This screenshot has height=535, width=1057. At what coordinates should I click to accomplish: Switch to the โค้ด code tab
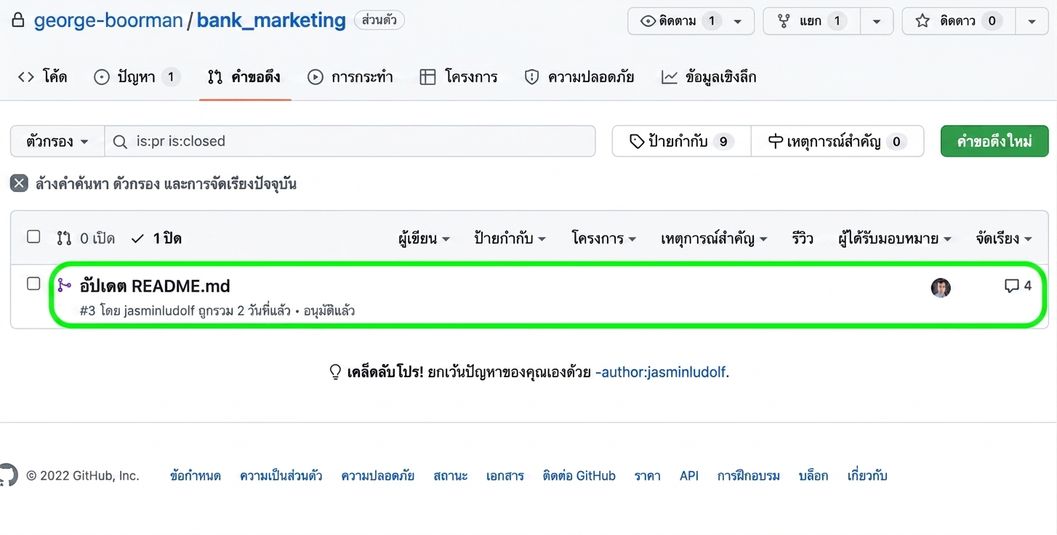point(42,77)
